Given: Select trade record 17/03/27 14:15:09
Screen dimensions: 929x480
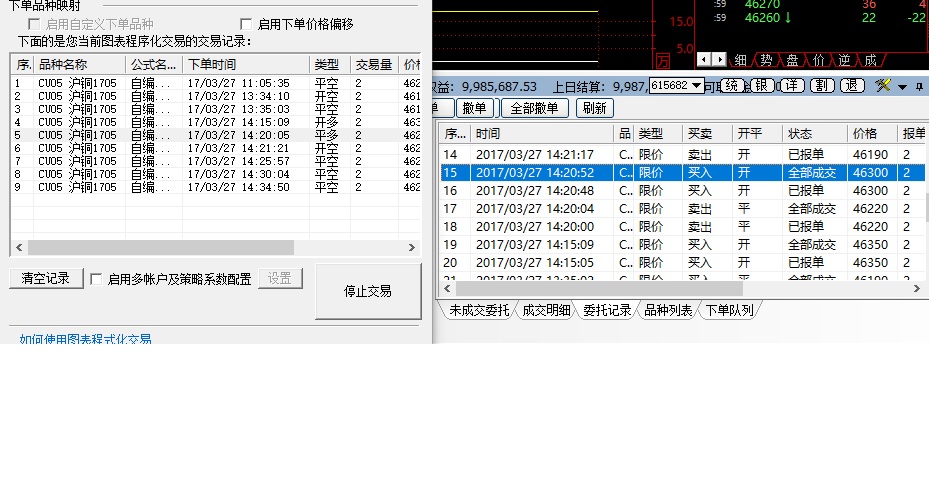Looking at the screenshot, I should (x=216, y=122).
